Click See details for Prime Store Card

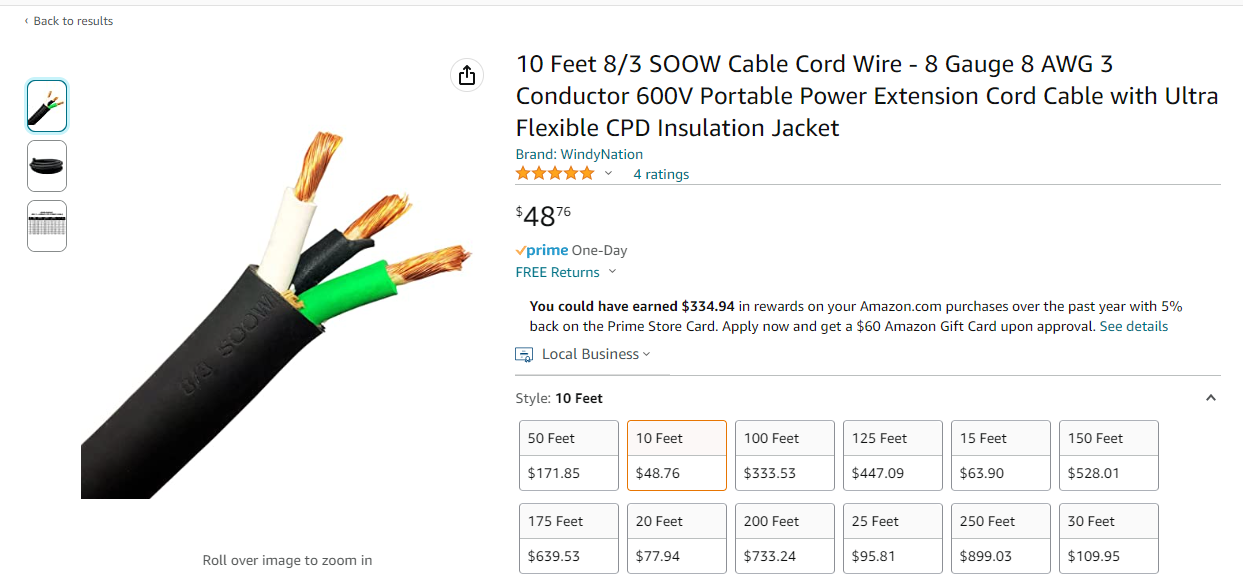[1133, 326]
